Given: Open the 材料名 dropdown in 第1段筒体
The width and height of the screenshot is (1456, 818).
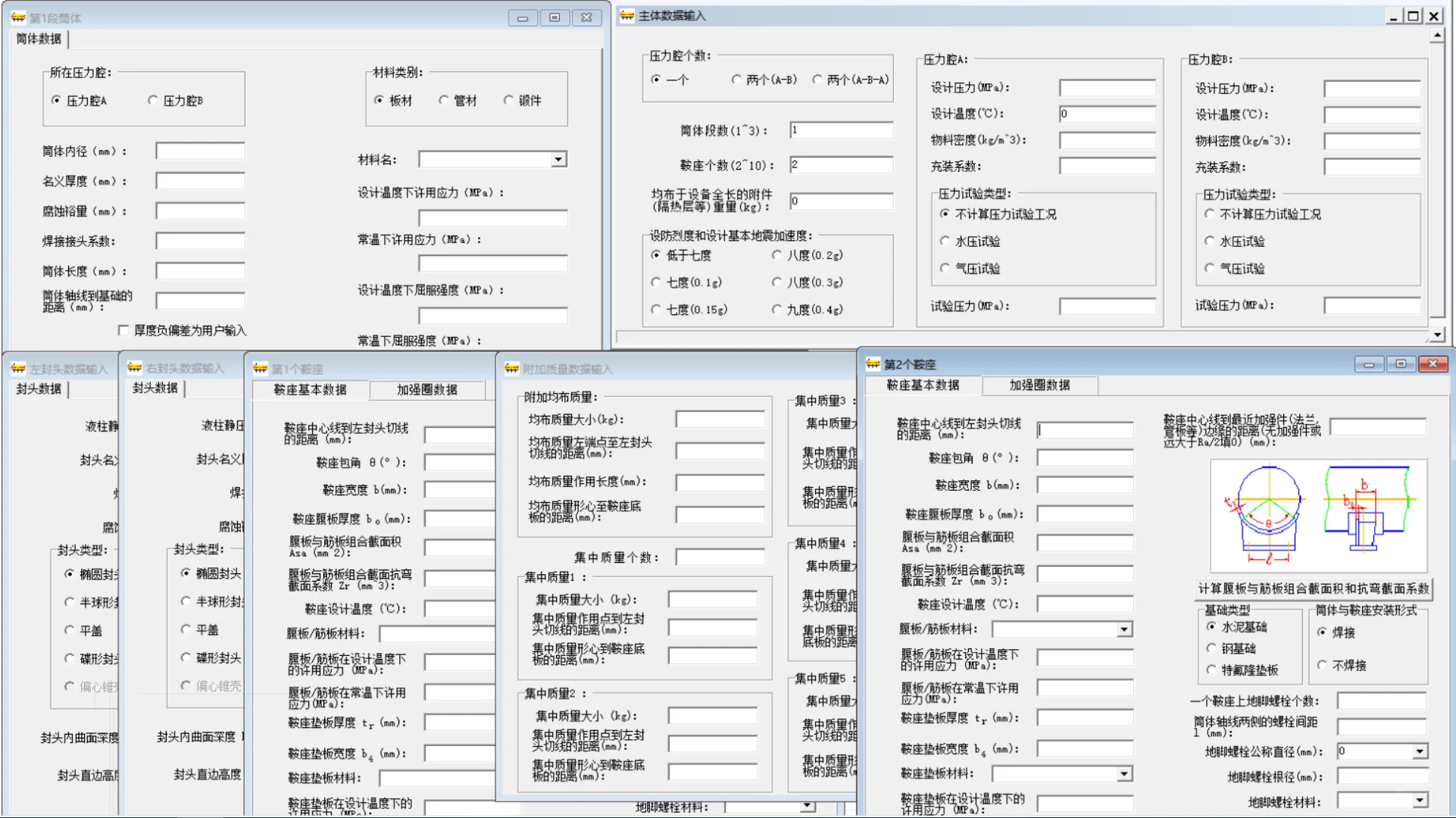Looking at the screenshot, I should (558, 158).
